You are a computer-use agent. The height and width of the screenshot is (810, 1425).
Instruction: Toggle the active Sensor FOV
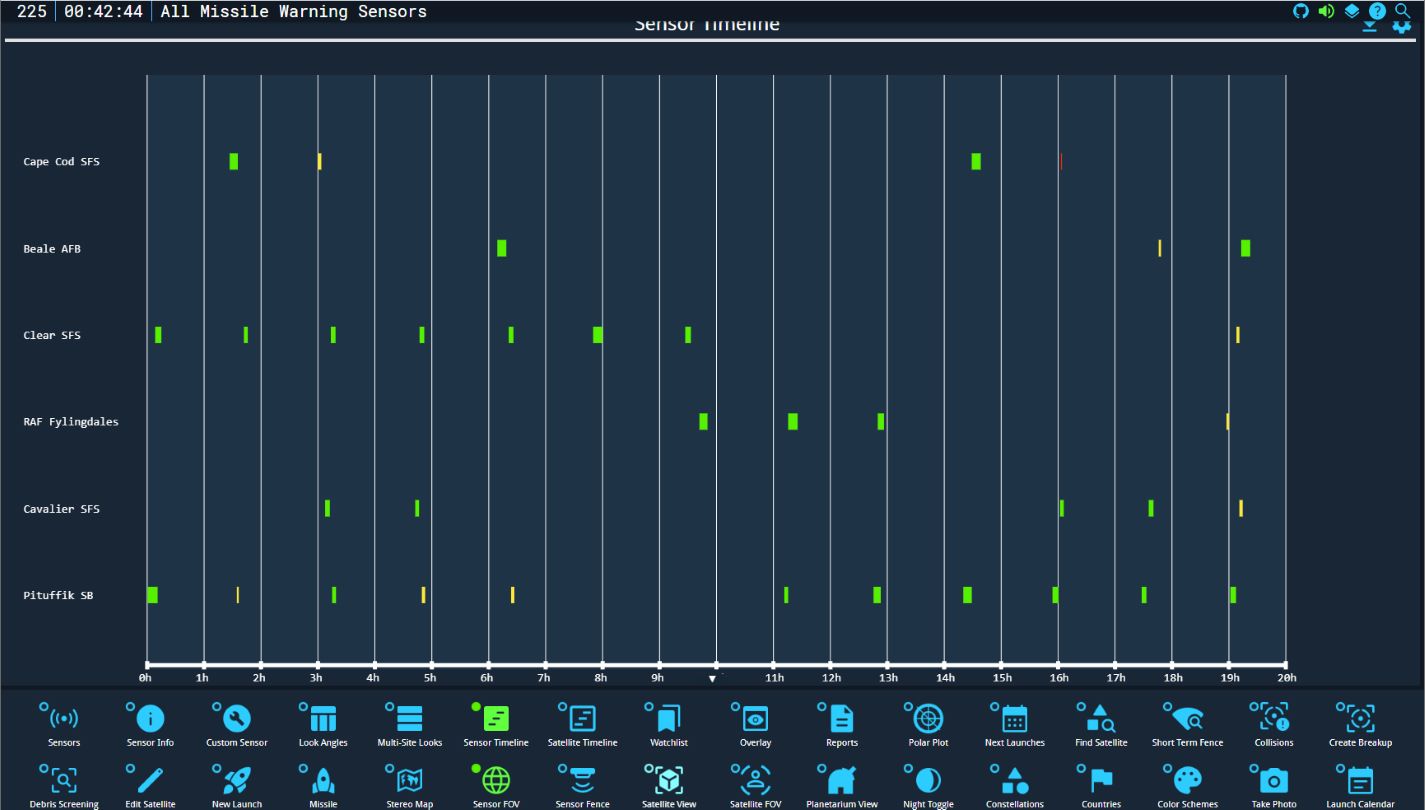(496, 780)
